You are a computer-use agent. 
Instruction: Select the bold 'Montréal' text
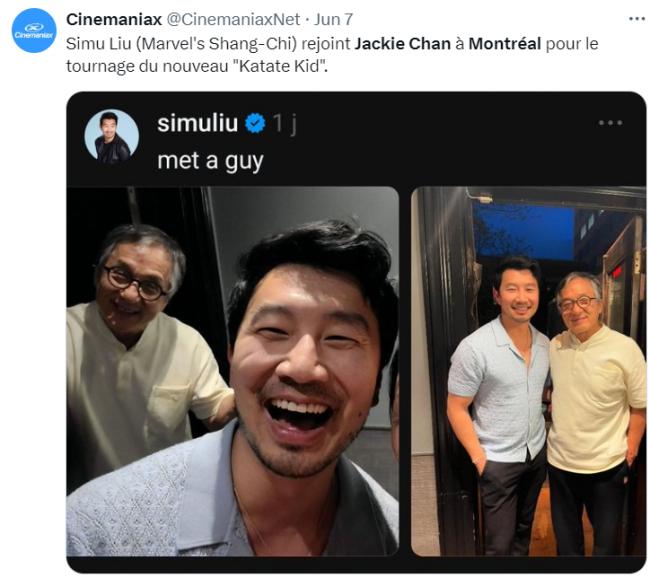(504, 44)
